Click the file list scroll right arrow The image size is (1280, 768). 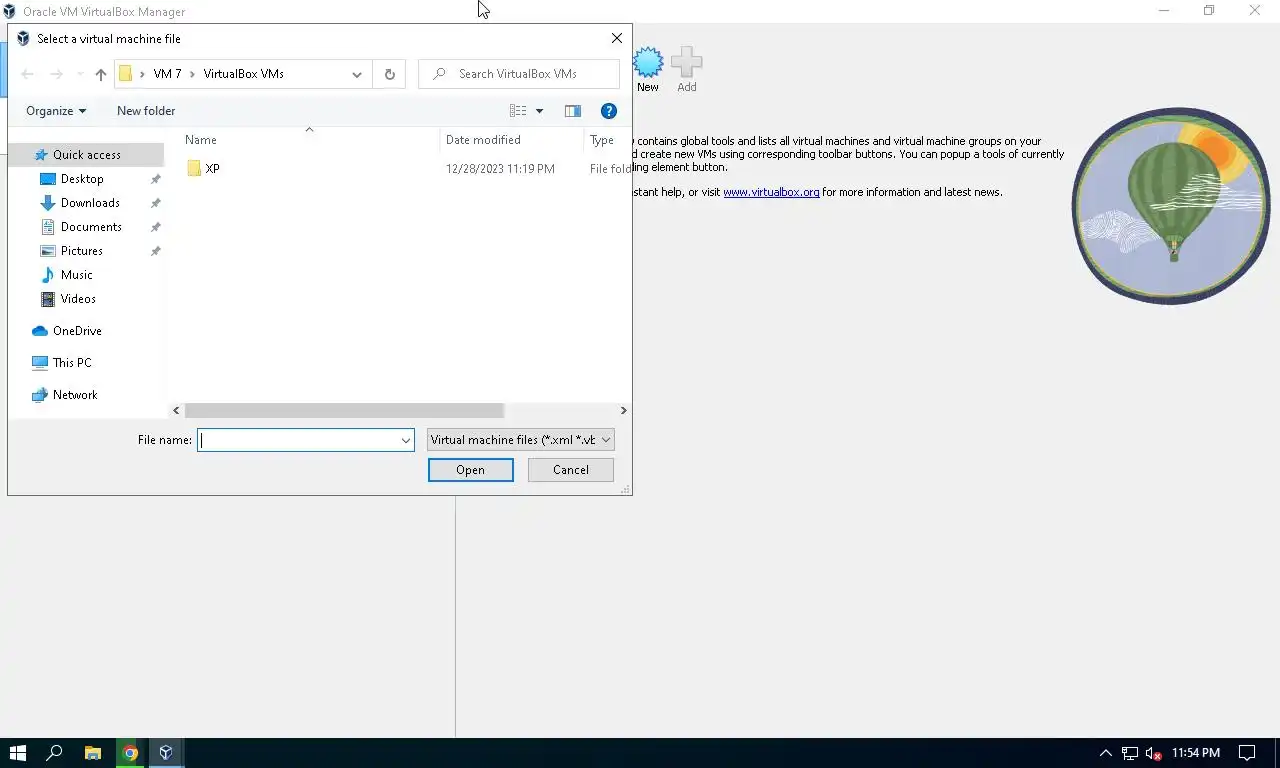coord(623,411)
